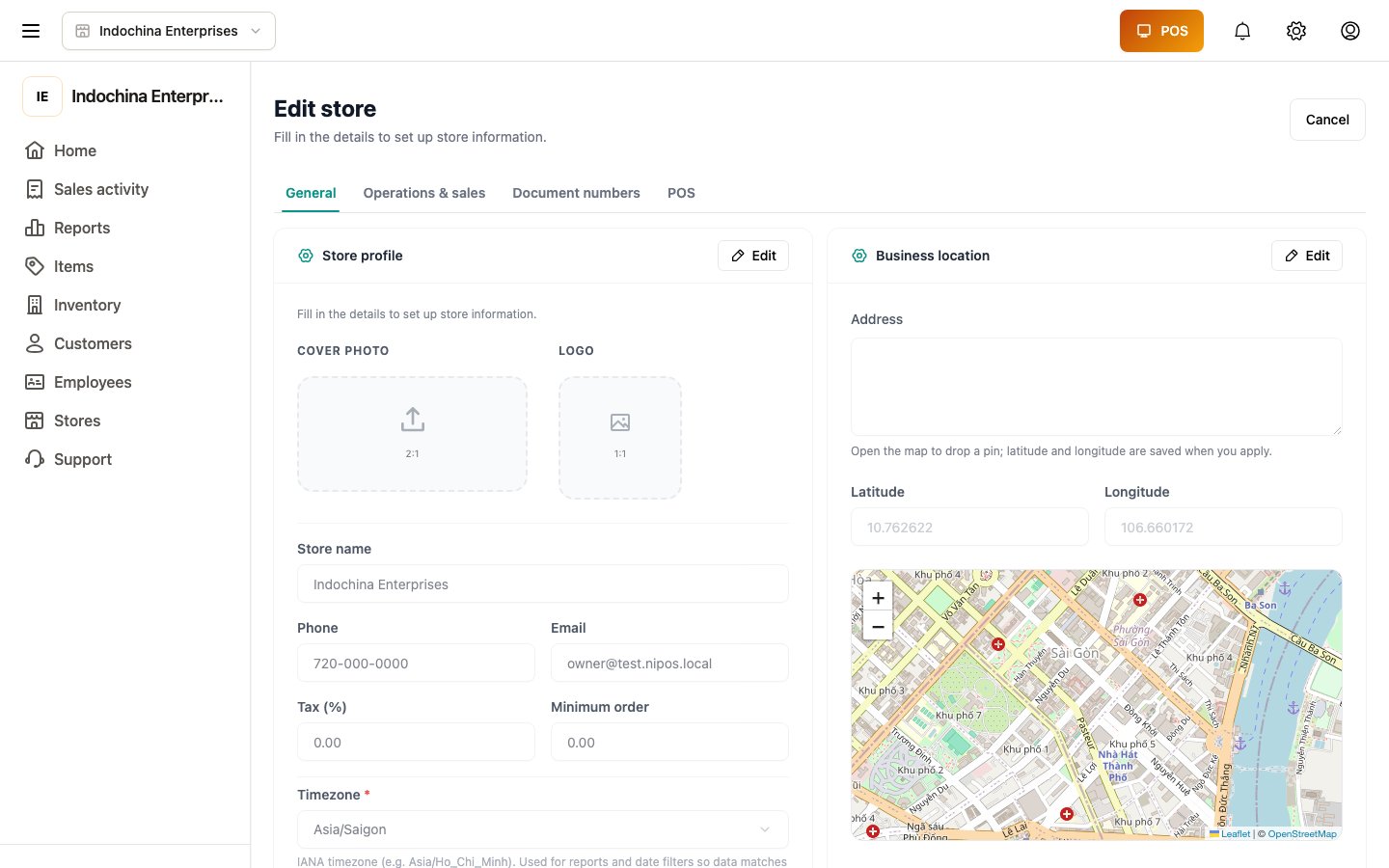Open the OpenStreetMap attribution link
The width and height of the screenshot is (1389, 868).
[x=1302, y=834]
